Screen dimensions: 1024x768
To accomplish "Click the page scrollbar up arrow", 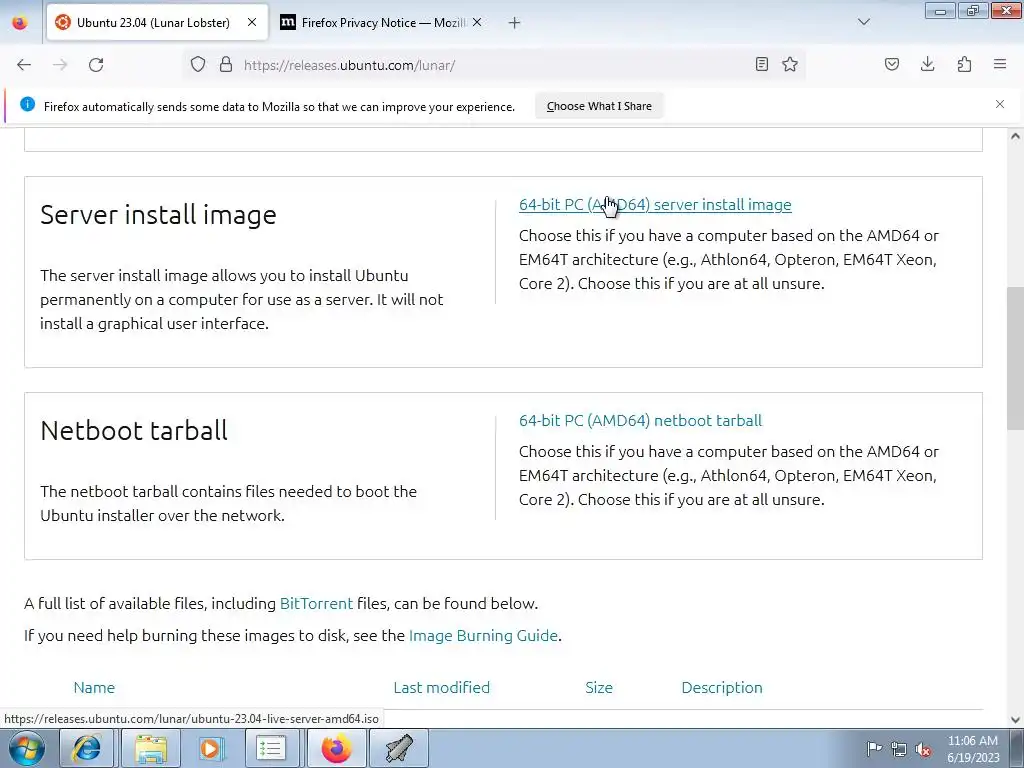I will tap(1015, 136).
